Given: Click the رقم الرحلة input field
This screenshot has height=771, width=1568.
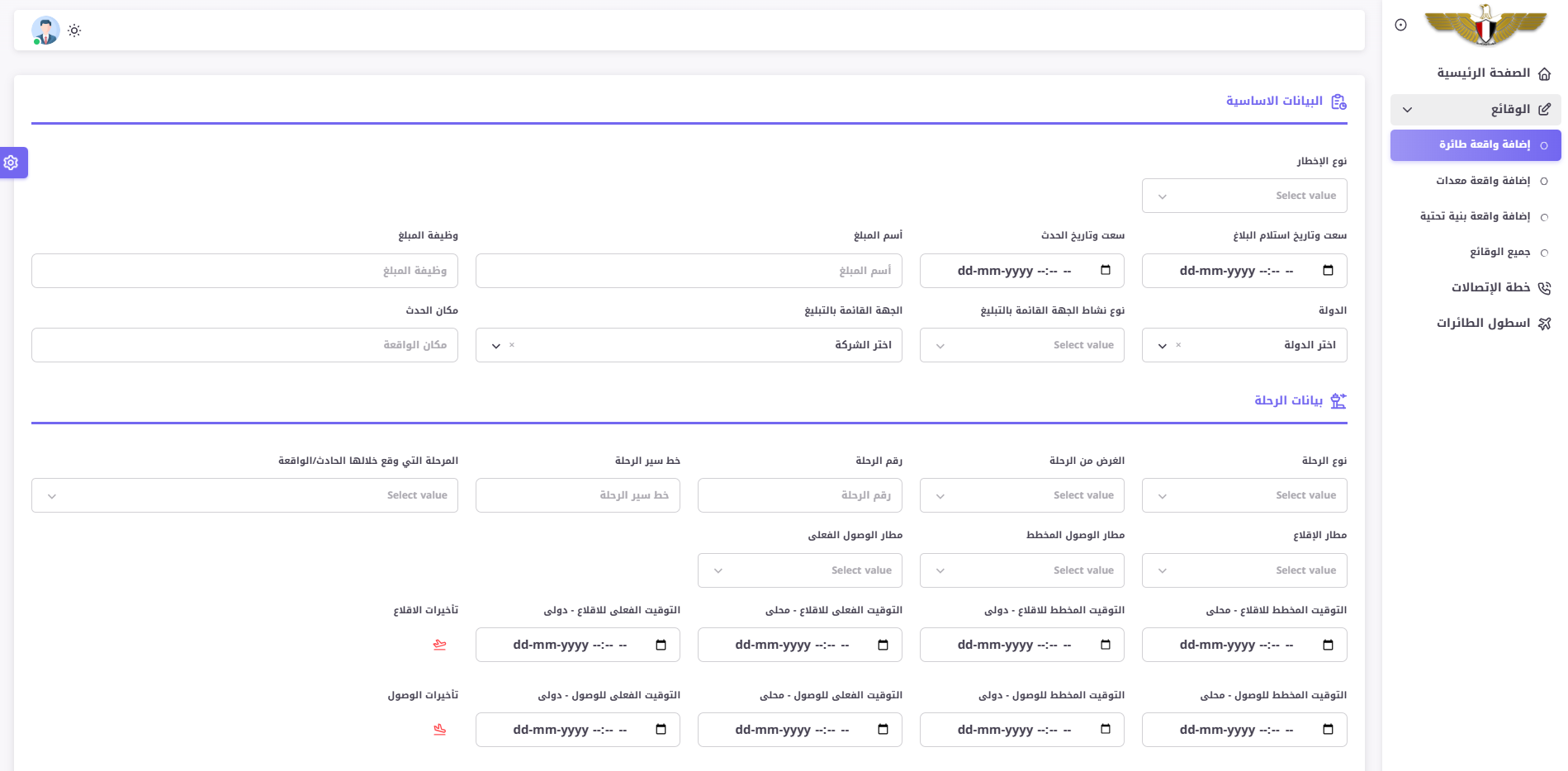Looking at the screenshot, I should pos(799,495).
